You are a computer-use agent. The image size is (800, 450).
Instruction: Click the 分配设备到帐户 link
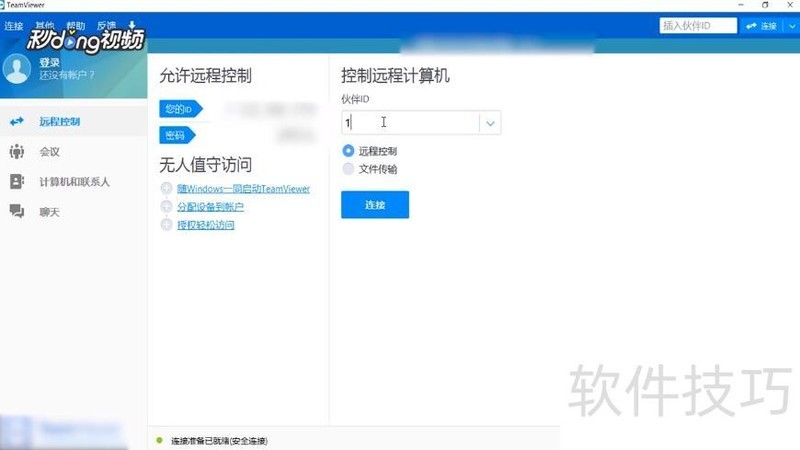pyautogui.click(x=210, y=207)
